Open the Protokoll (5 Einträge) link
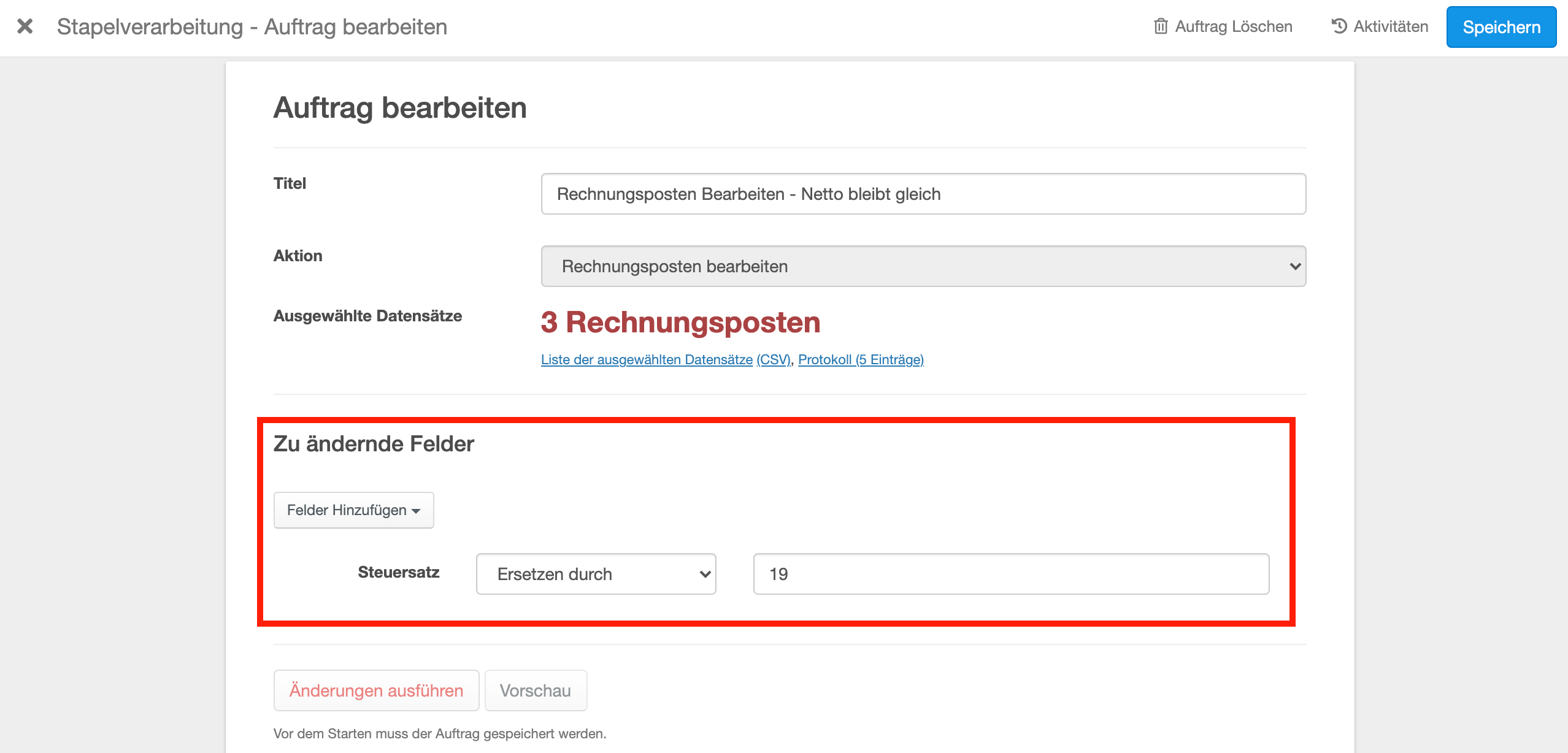This screenshot has width=1568, height=753. pos(860,359)
